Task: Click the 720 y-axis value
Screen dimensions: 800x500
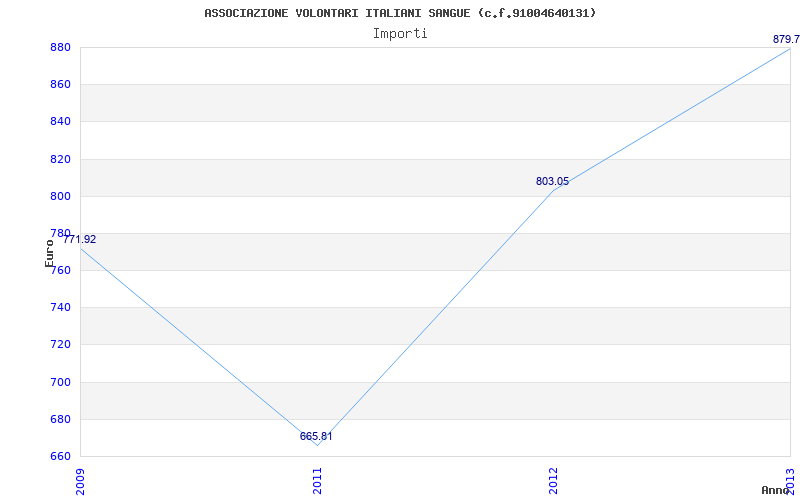Action: [x=60, y=345]
